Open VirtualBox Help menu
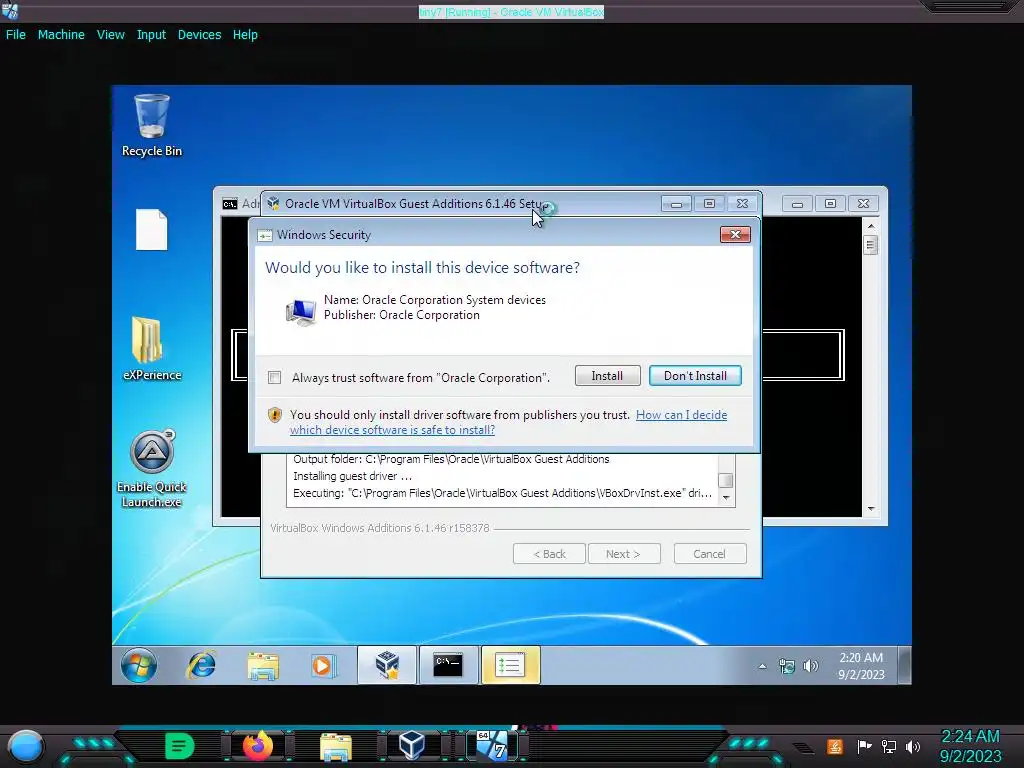 pyautogui.click(x=245, y=35)
